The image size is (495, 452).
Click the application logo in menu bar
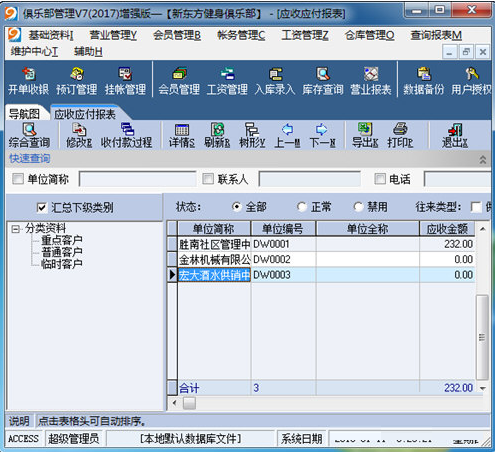15,35
